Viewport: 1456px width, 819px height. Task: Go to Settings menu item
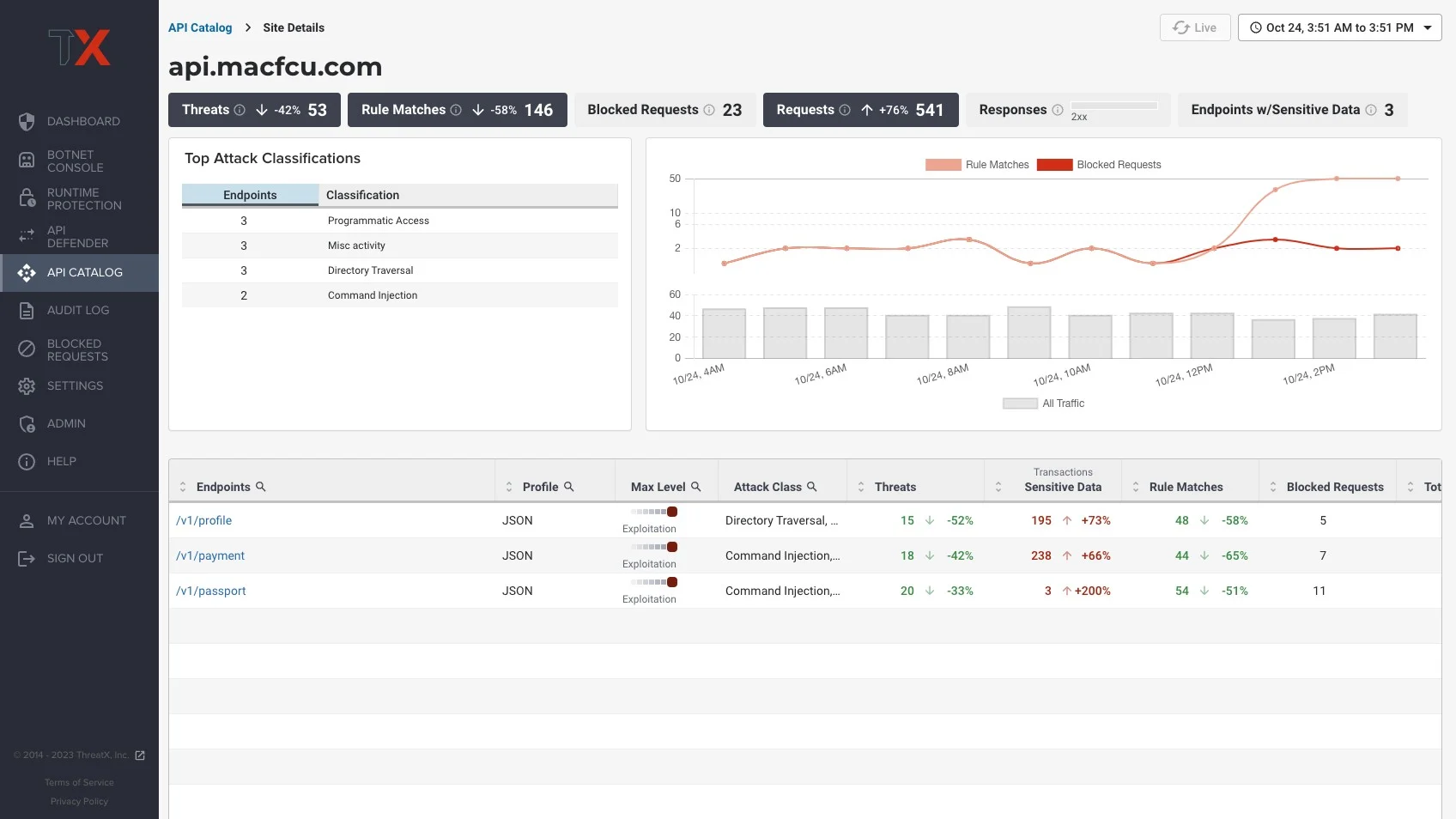79,386
